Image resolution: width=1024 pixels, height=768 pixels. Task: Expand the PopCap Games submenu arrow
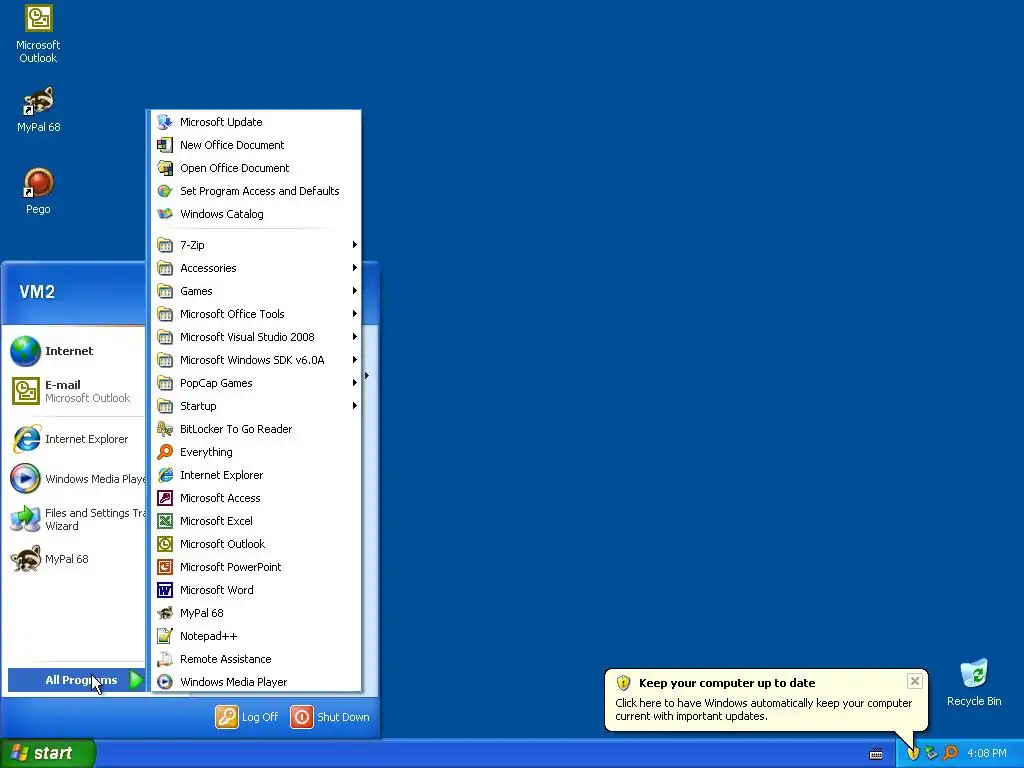[x=355, y=383]
